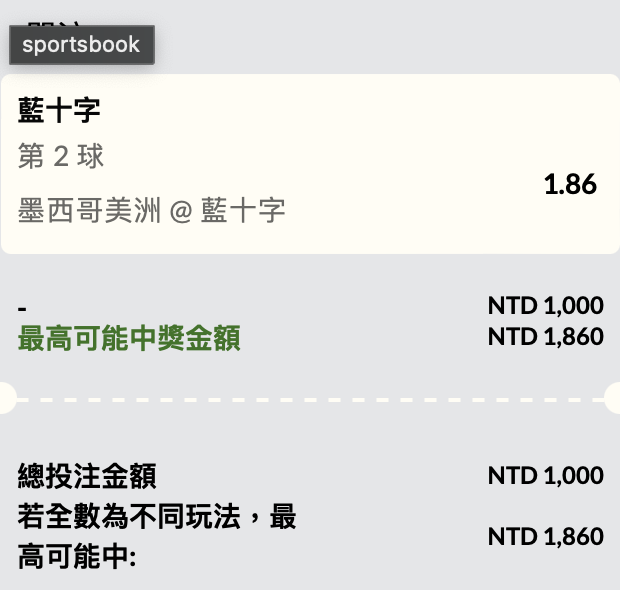Viewport: 620px width, 590px height.
Task: Open the 墨西哥美洲 @ 藍十字 match
Action: coord(152,210)
